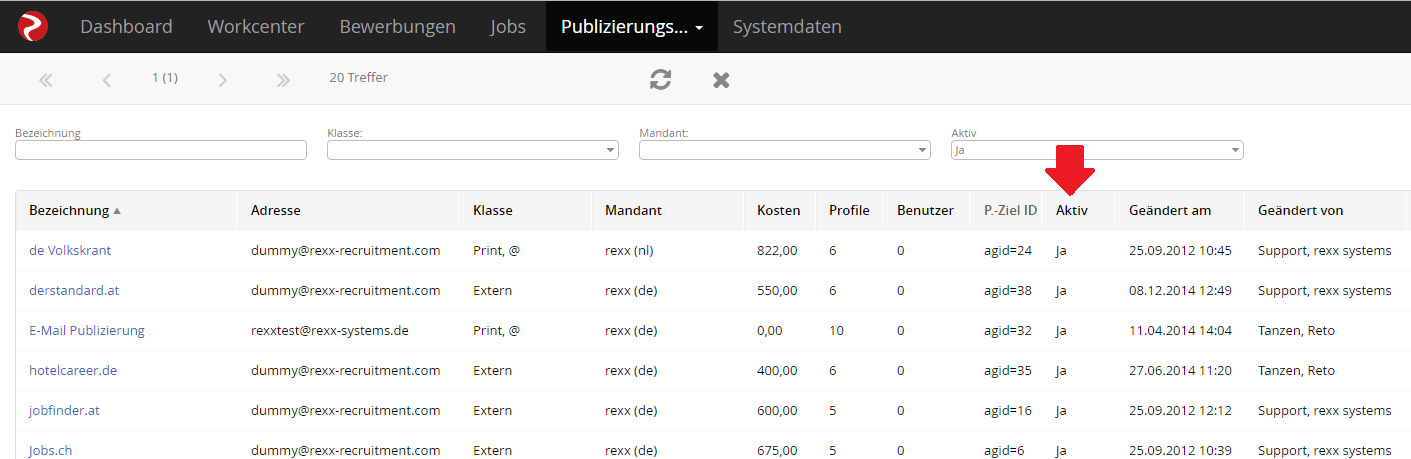Sort by Geändert am column
Screen dimensions: 1411x459
coord(1170,210)
